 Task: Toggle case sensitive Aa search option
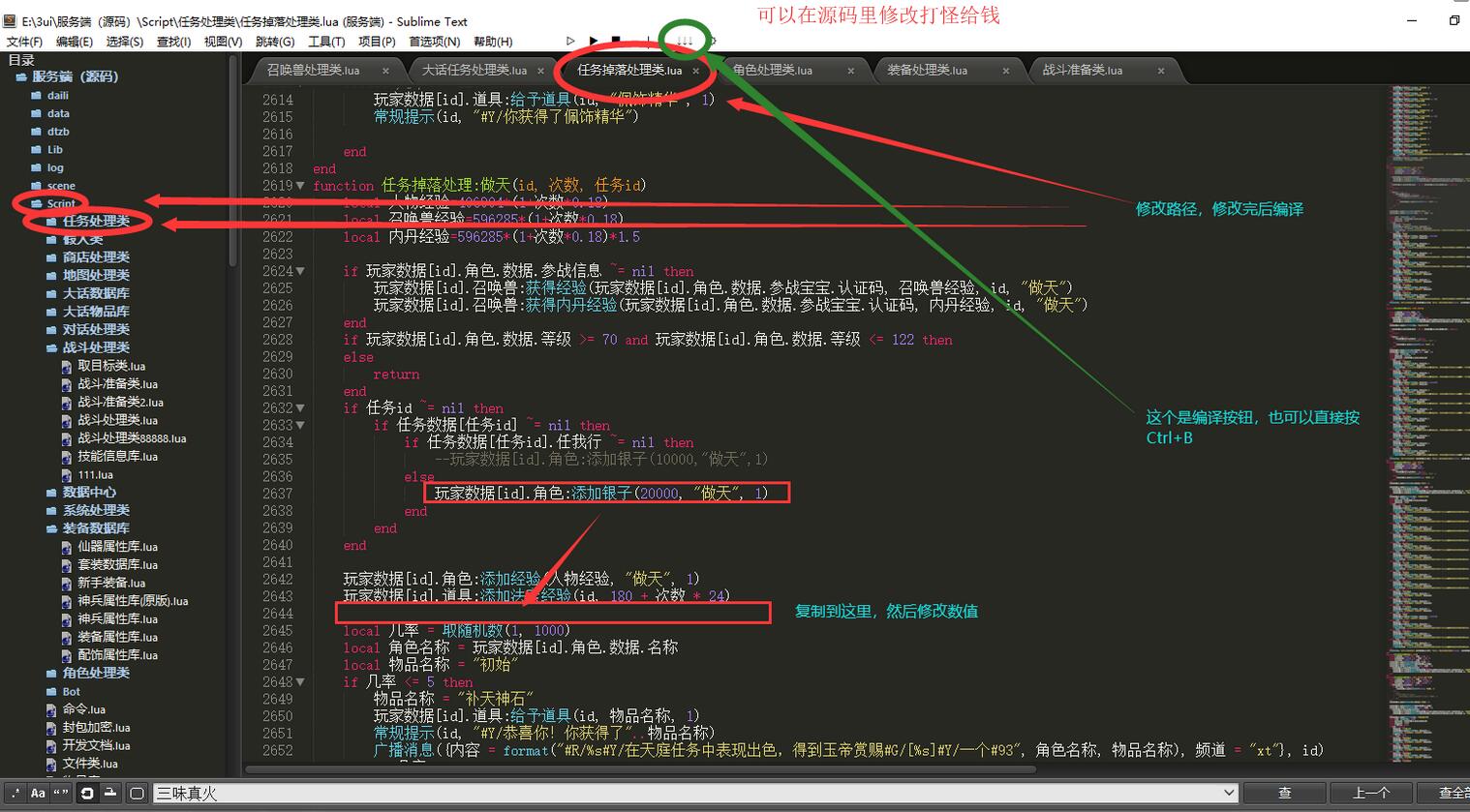tap(38, 793)
